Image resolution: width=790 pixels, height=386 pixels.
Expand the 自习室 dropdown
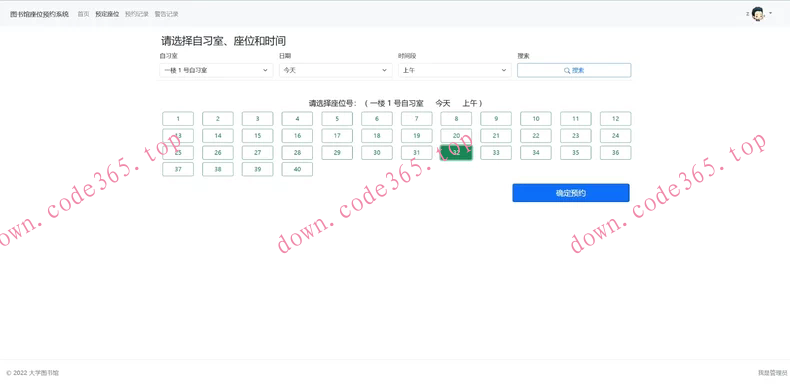click(216, 71)
